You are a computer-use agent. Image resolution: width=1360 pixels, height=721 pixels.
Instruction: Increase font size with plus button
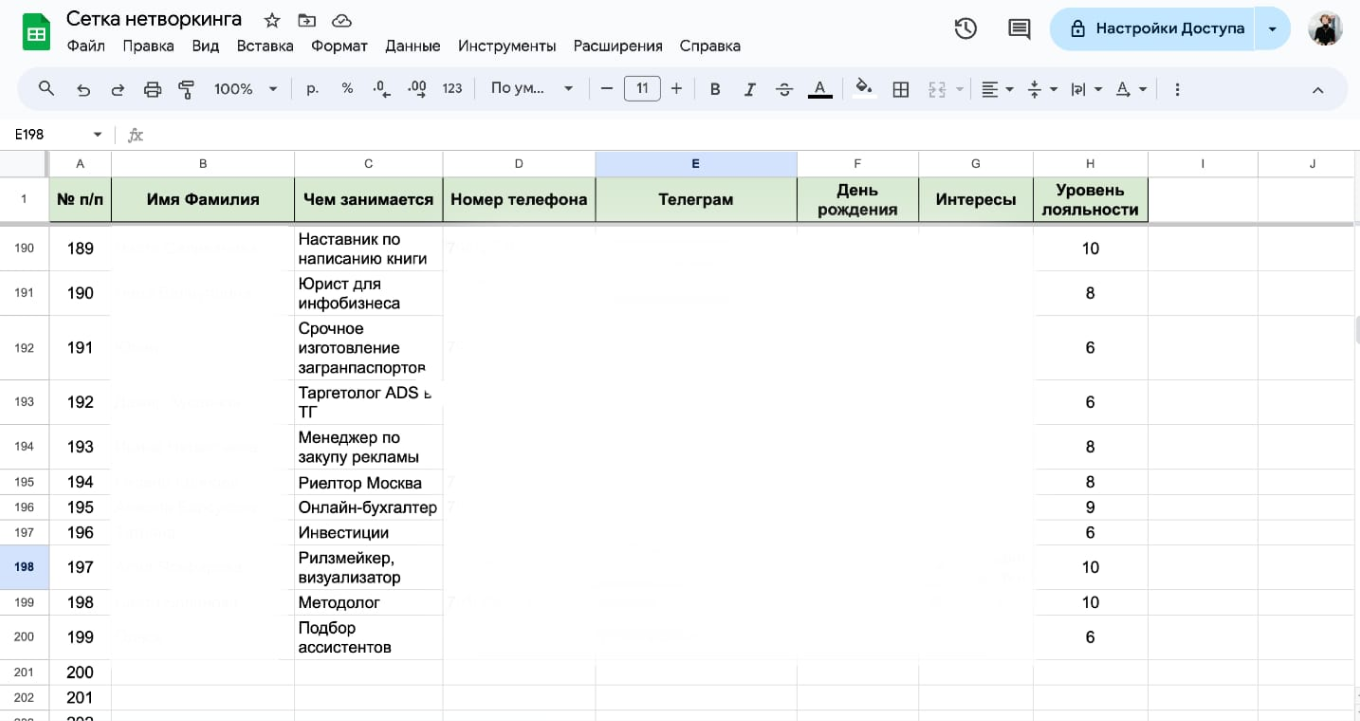(x=677, y=89)
